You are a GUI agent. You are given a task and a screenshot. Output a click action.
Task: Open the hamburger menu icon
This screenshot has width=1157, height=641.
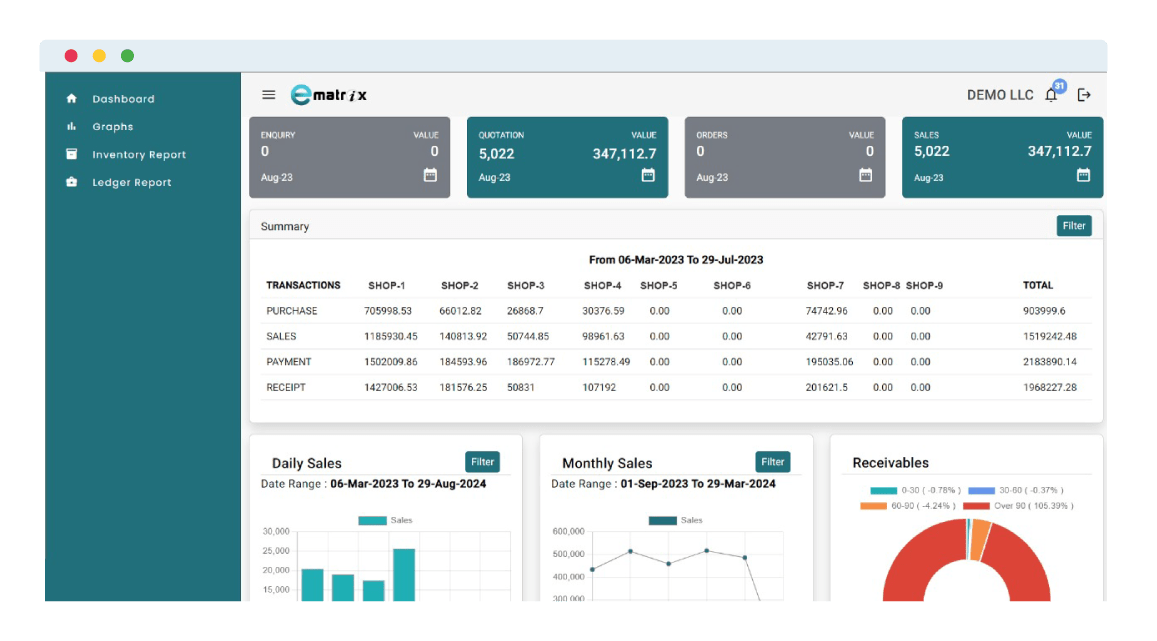(x=268, y=95)
